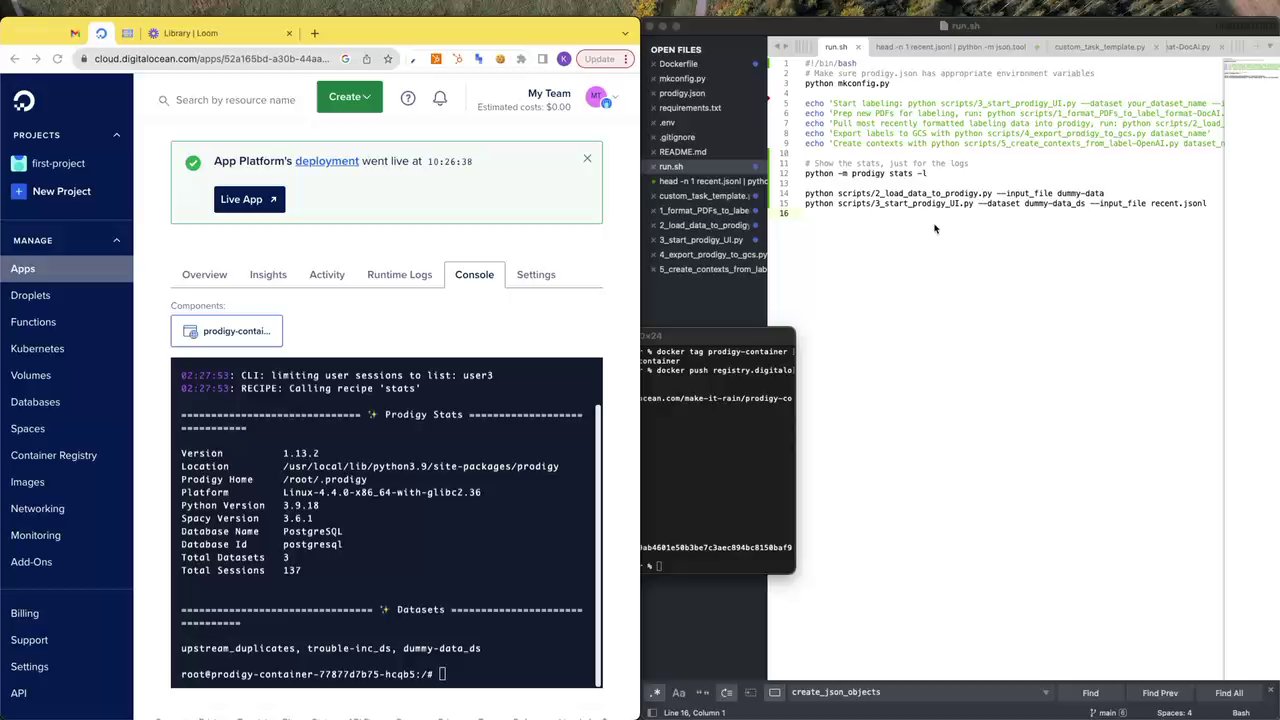
Task: Reload the DigitalOcean page
Action: pos(58,59)
